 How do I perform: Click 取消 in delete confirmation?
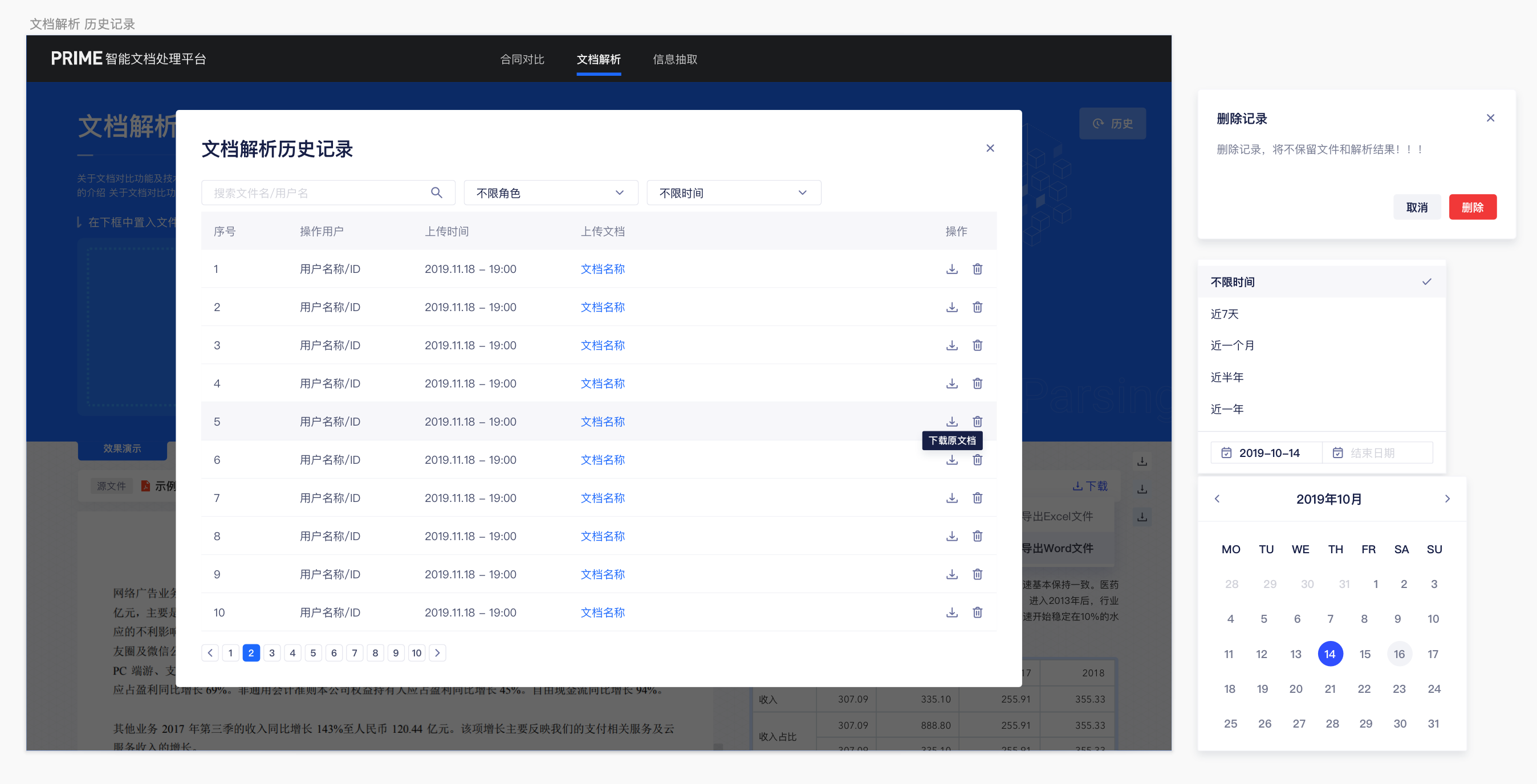tap(1417, 207)
